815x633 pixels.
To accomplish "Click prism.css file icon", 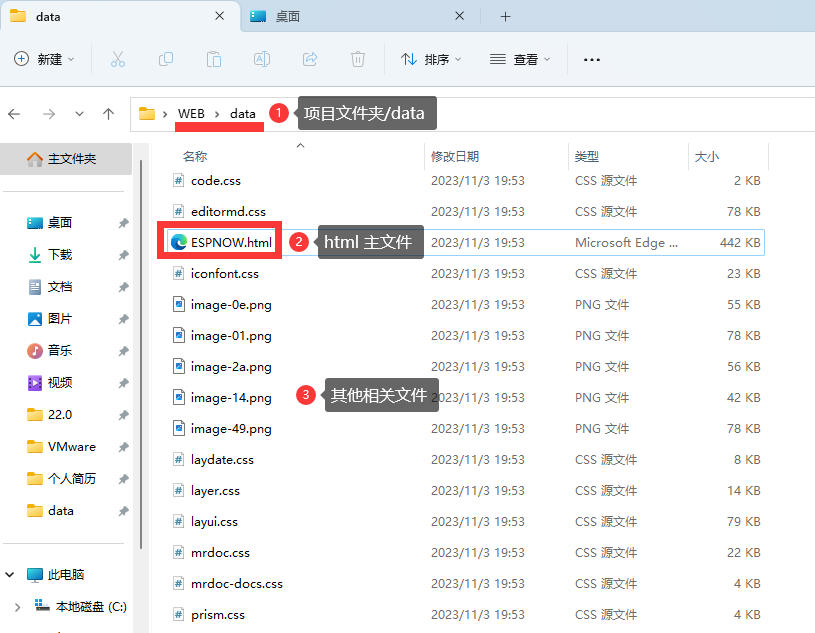I will coord(179,614).
